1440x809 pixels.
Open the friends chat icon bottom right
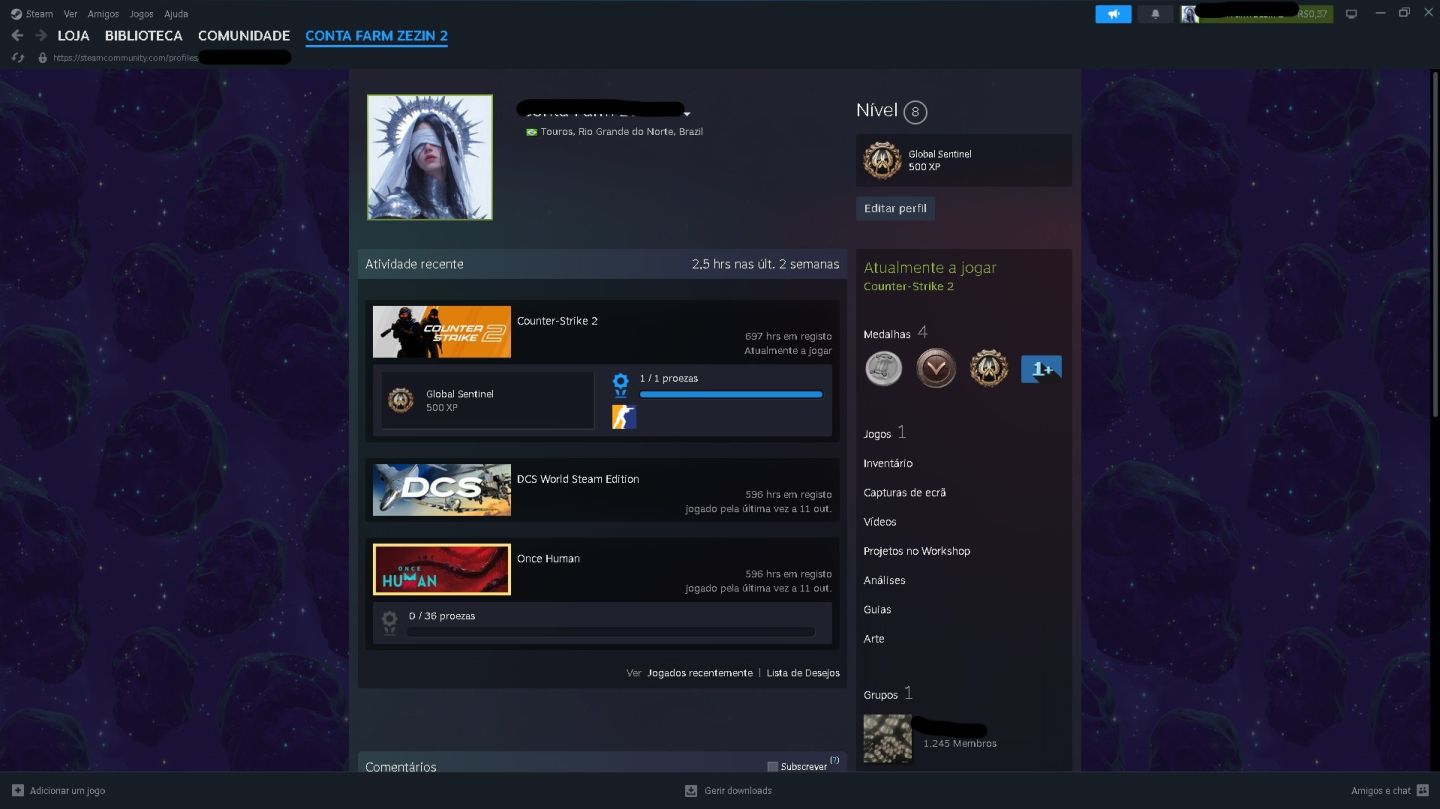(x=1423, y=790)
